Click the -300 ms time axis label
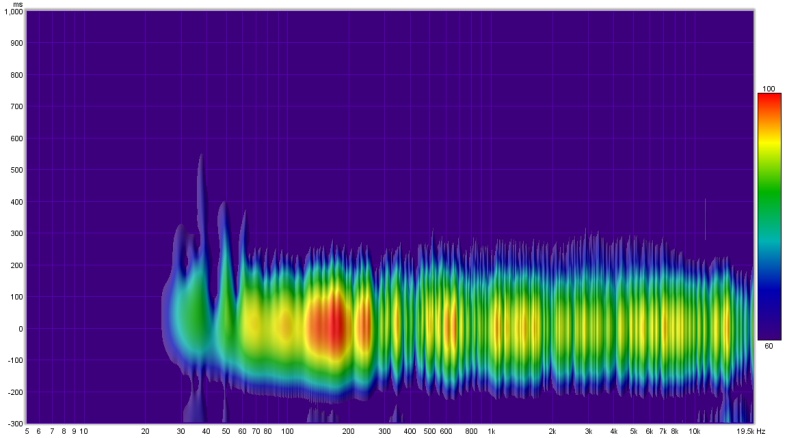 pos(15,423)
